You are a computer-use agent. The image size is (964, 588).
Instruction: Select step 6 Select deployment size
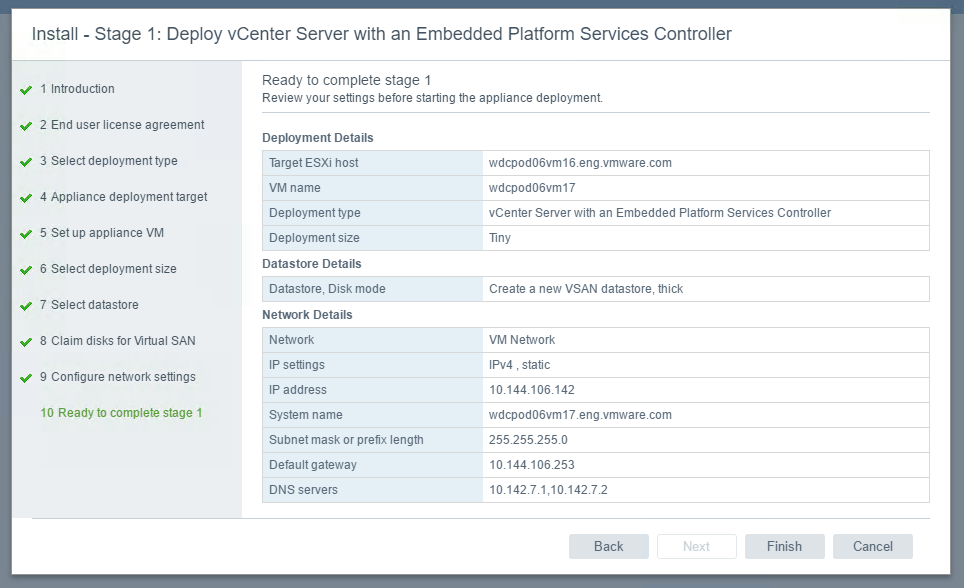(108, 269)
